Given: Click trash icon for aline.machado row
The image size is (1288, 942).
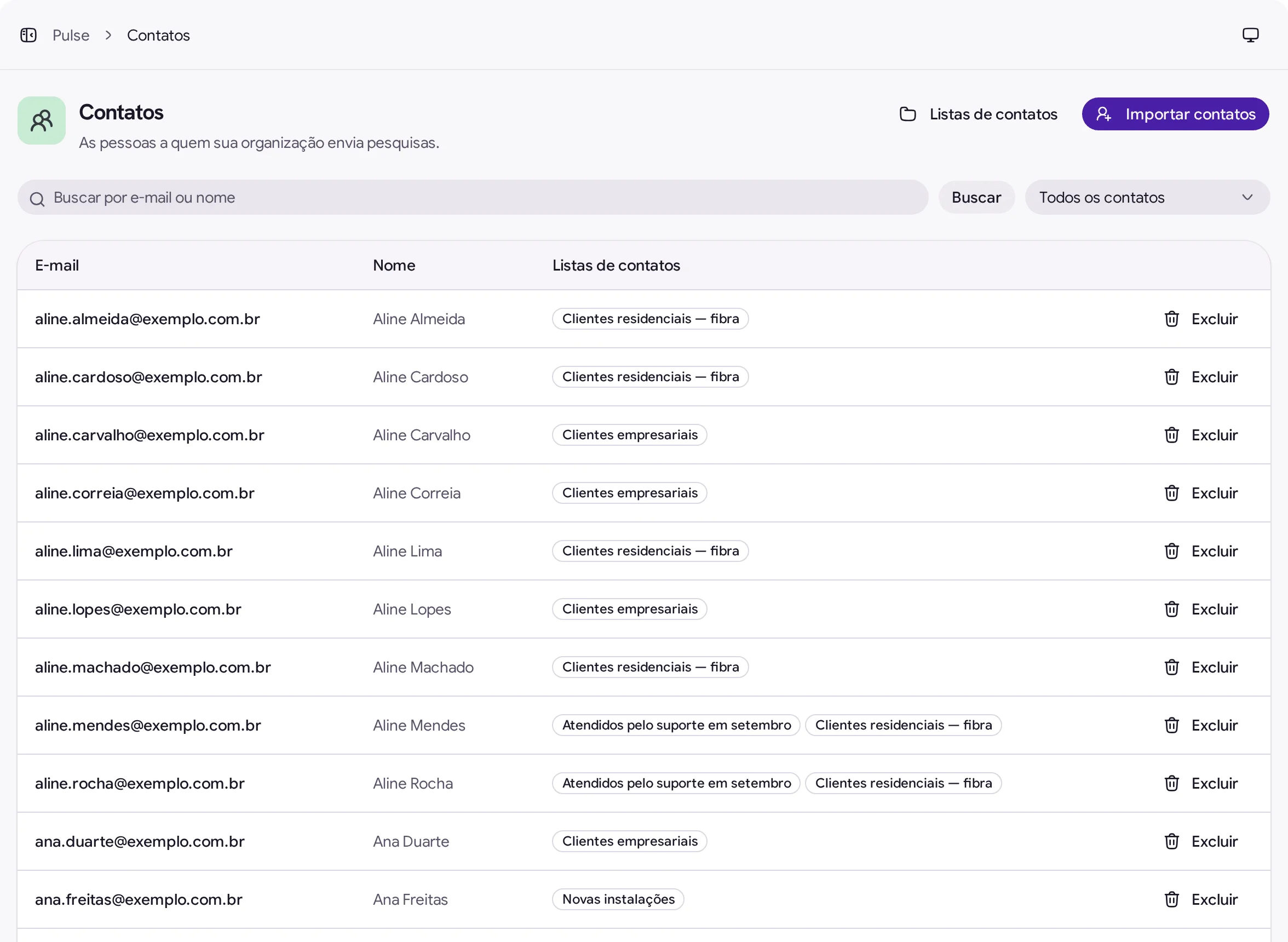Looking at the screenshot, I should pos(1172,667).
